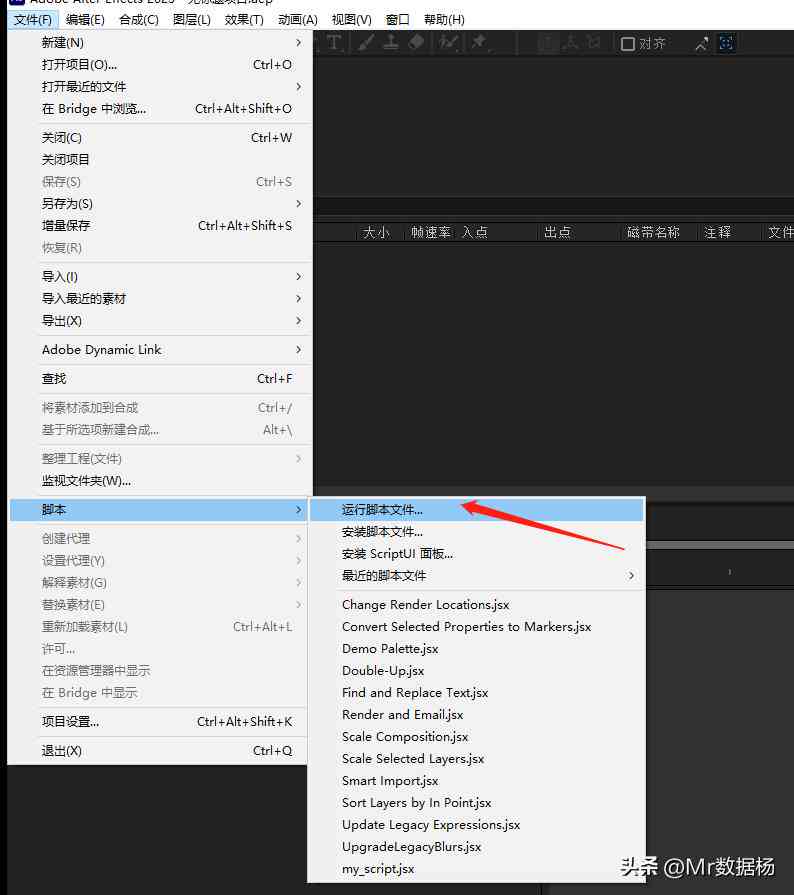Choose 监视文件夹(W)... menu item

(x=160, y=481)
